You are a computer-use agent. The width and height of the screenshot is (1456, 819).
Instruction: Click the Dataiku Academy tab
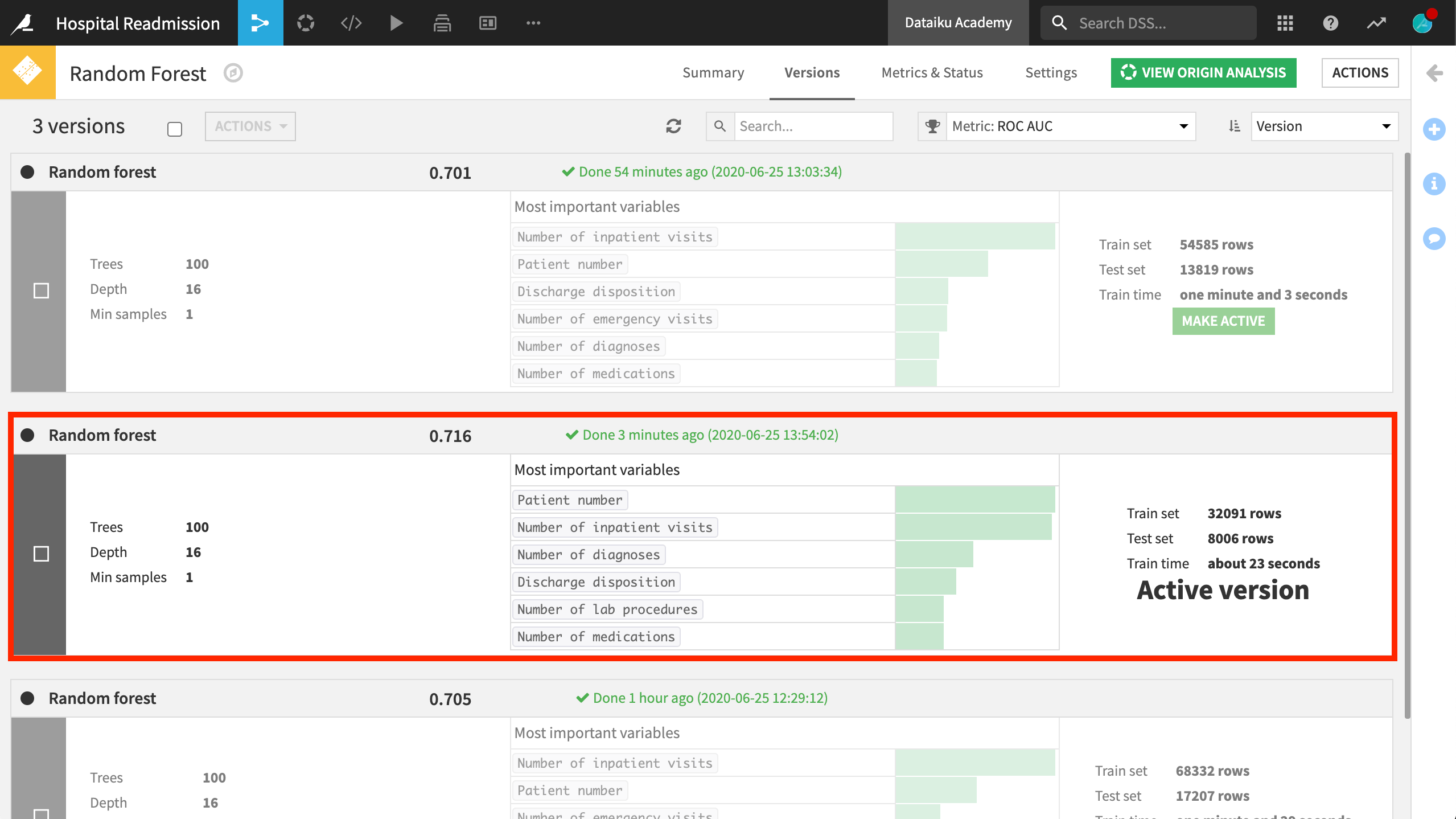pos(959,23)
